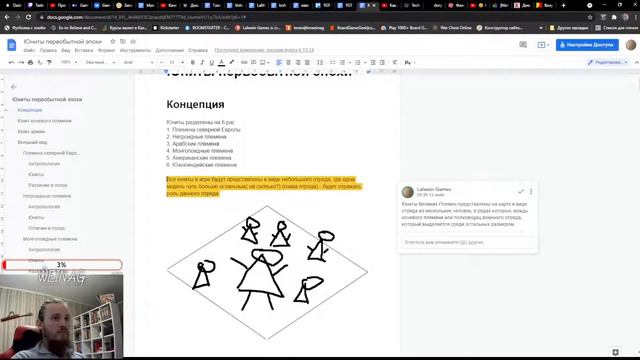Clear formatting of selected text
Image resolution: width=640 pixels, height=360 pixels.
pyautogui.click(x=394, y=62)
